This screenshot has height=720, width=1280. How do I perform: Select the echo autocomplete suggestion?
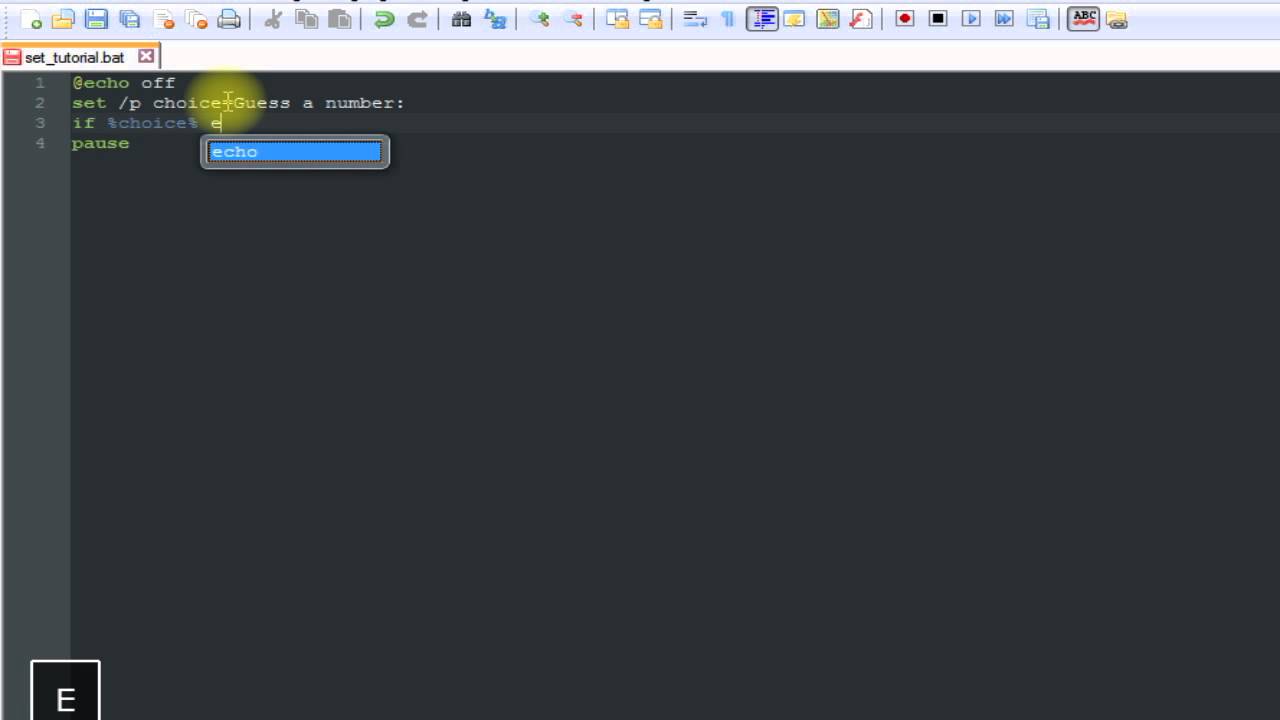point(295,152)
